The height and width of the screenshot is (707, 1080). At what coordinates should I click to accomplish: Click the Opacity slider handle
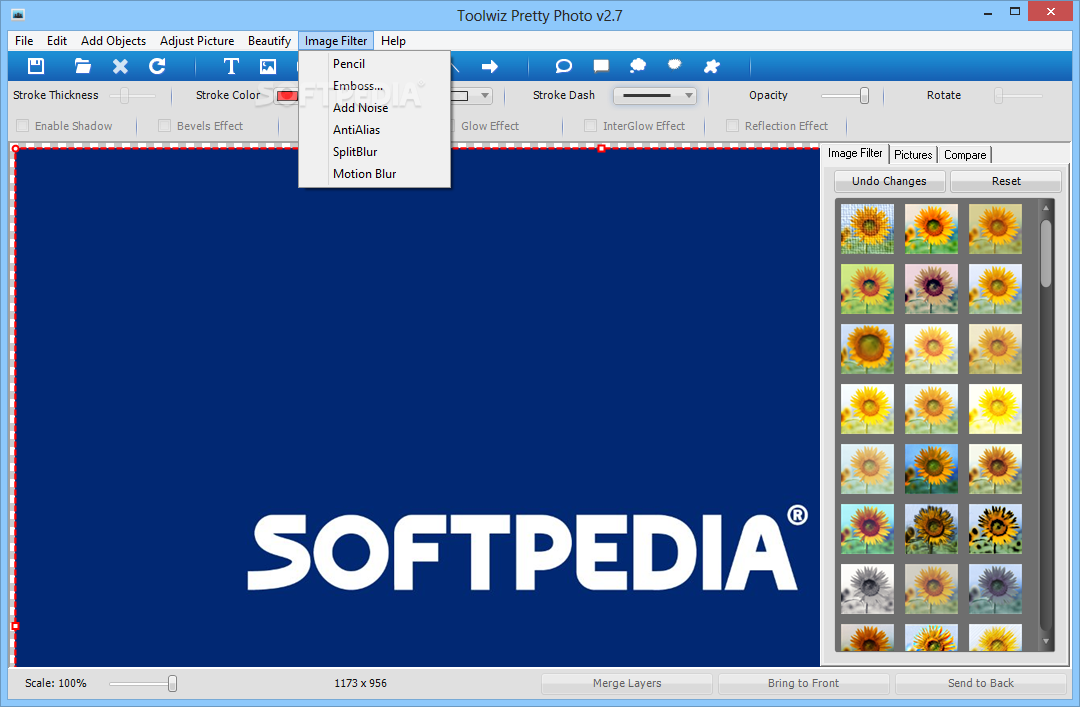(864, 96)
